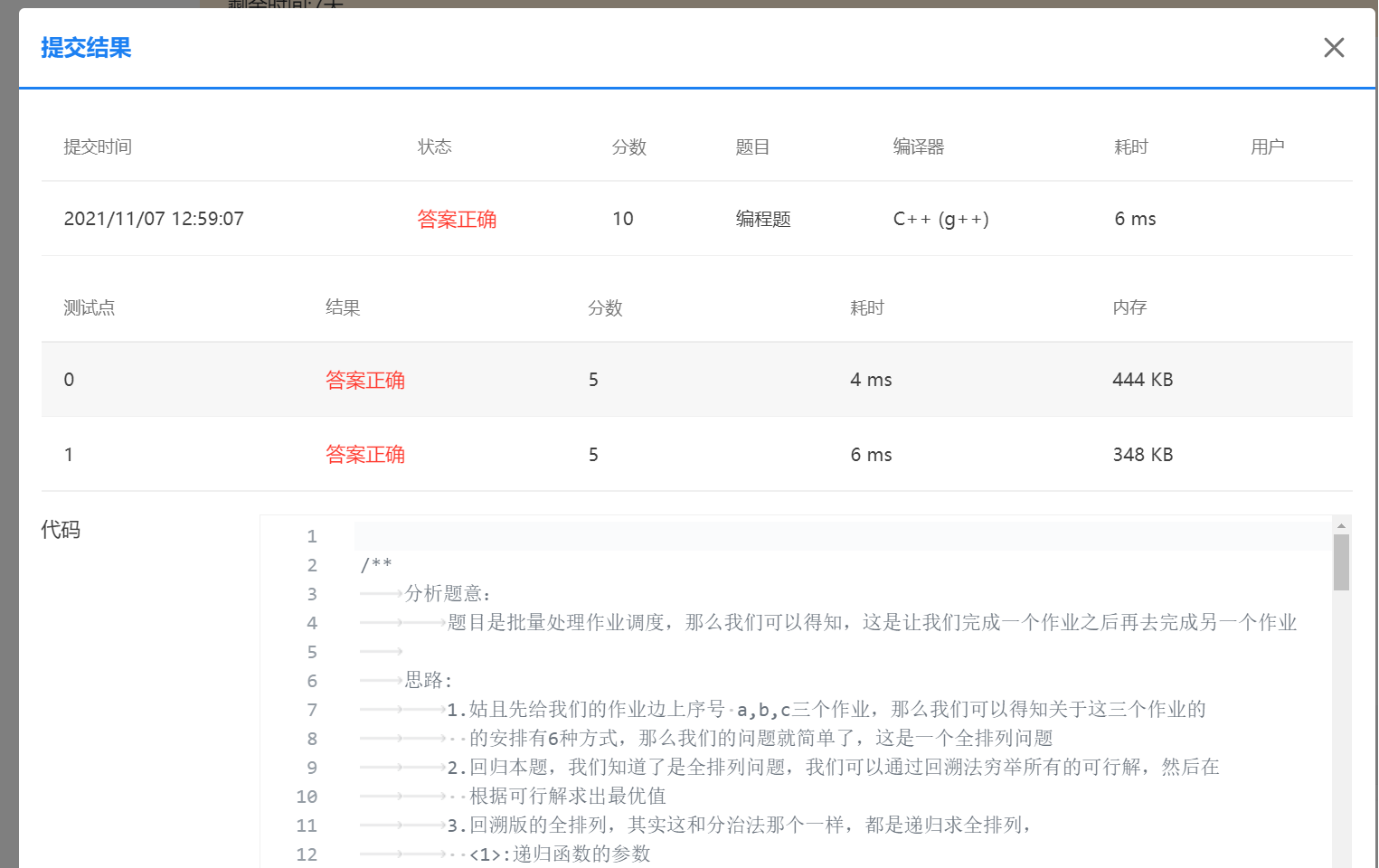The image size is (1379, 868).
Task: Click code line 12 about 递归函数的参数
Action: [x=560, y=854]
